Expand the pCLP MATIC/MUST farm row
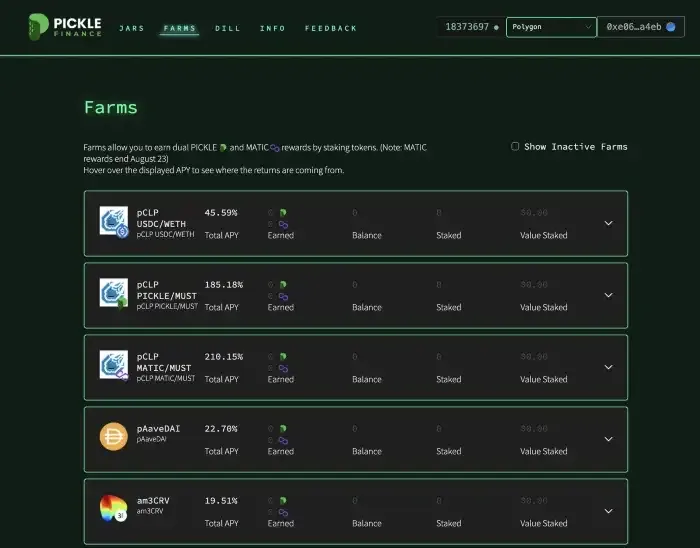The width and height of the screenshot is (700, 548). coord(608,367)
